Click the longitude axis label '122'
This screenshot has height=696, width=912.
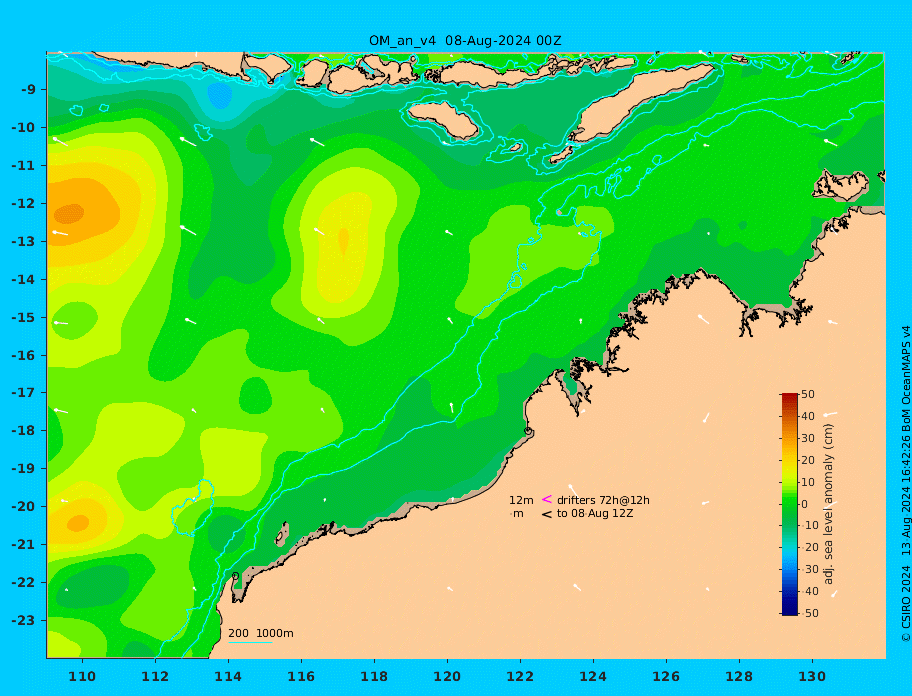(x=520, y=676)
